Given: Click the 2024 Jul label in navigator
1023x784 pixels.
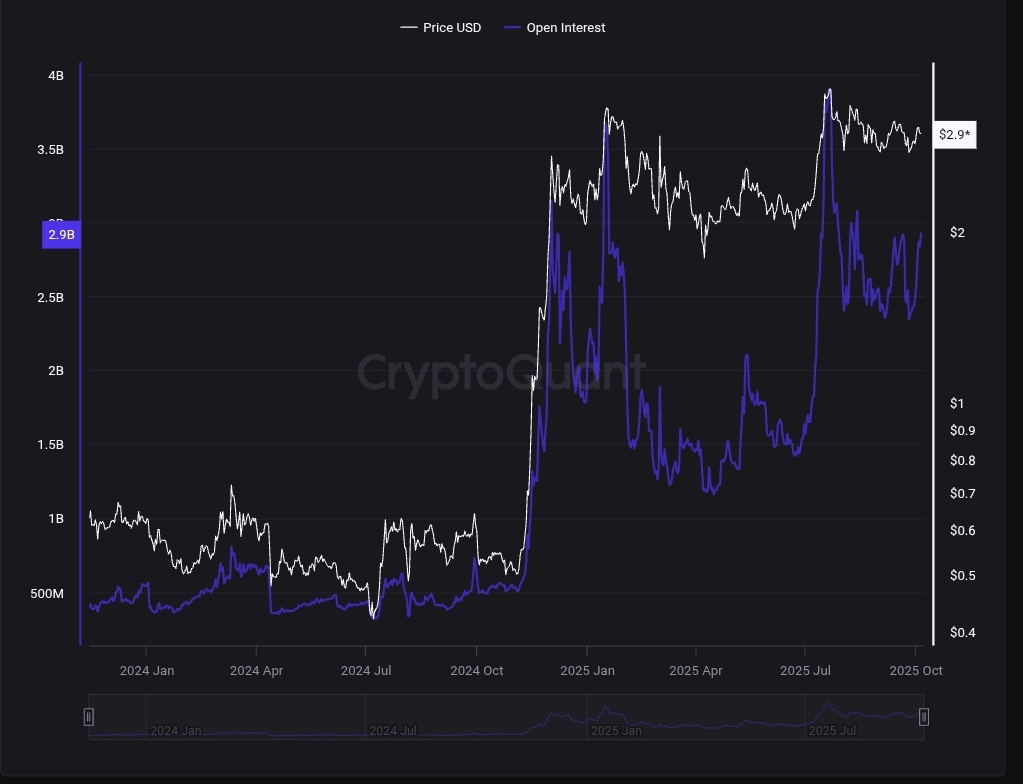Looking at the screenshot, I should point(393,731).
